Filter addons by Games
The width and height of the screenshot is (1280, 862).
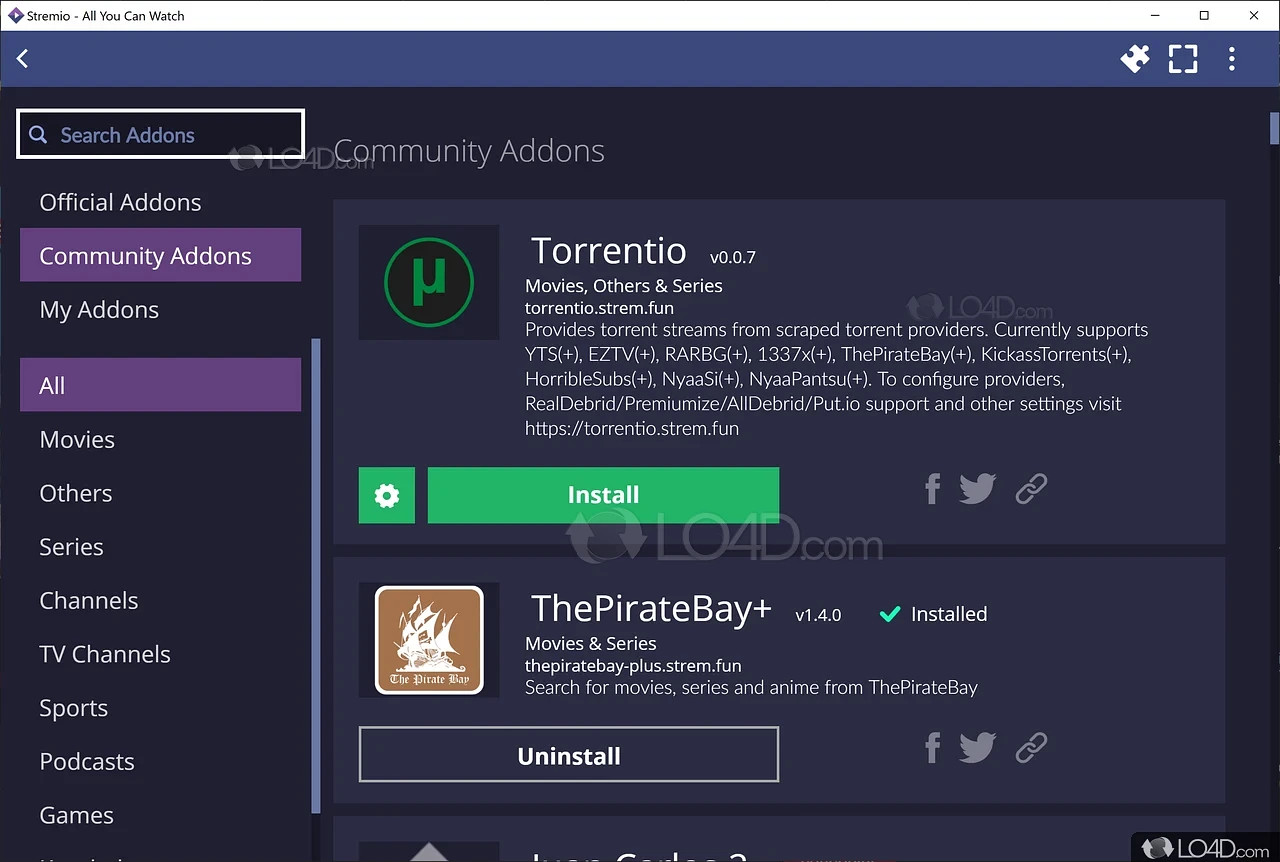[160, 815]
